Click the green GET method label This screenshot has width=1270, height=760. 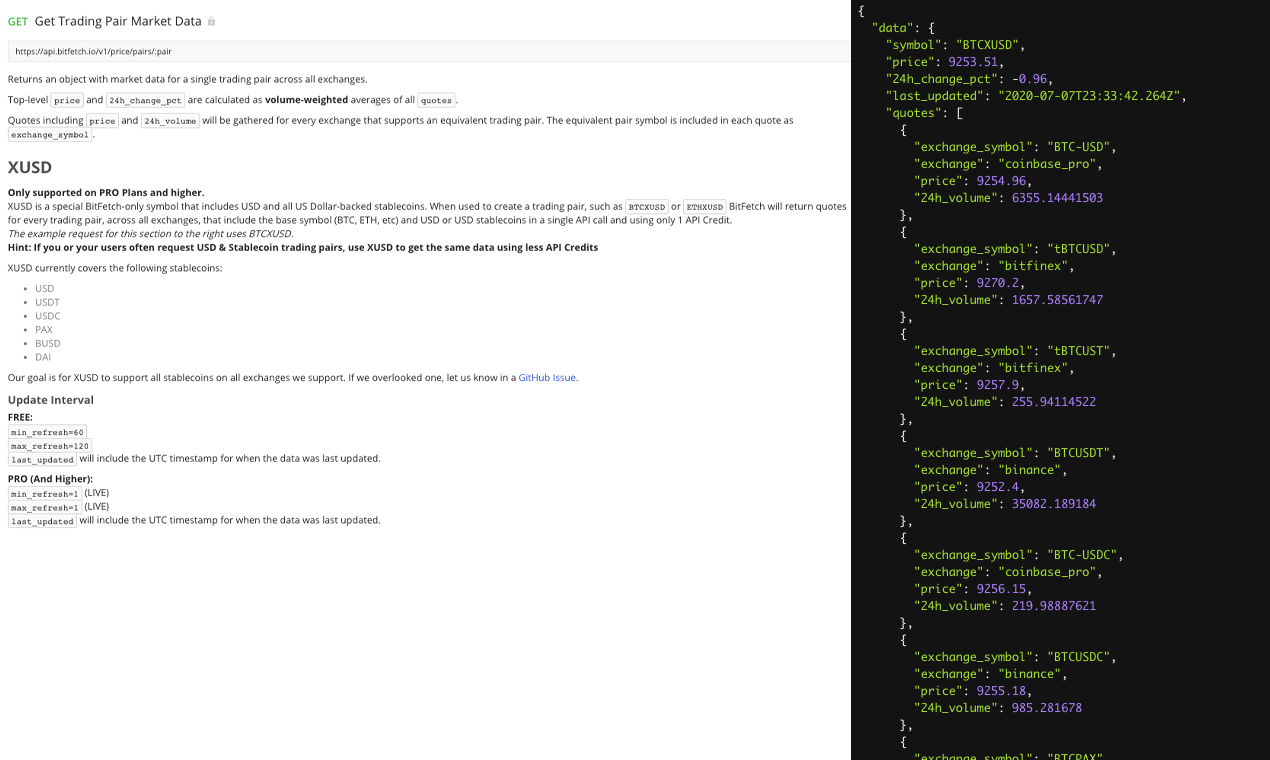point(18,21)
